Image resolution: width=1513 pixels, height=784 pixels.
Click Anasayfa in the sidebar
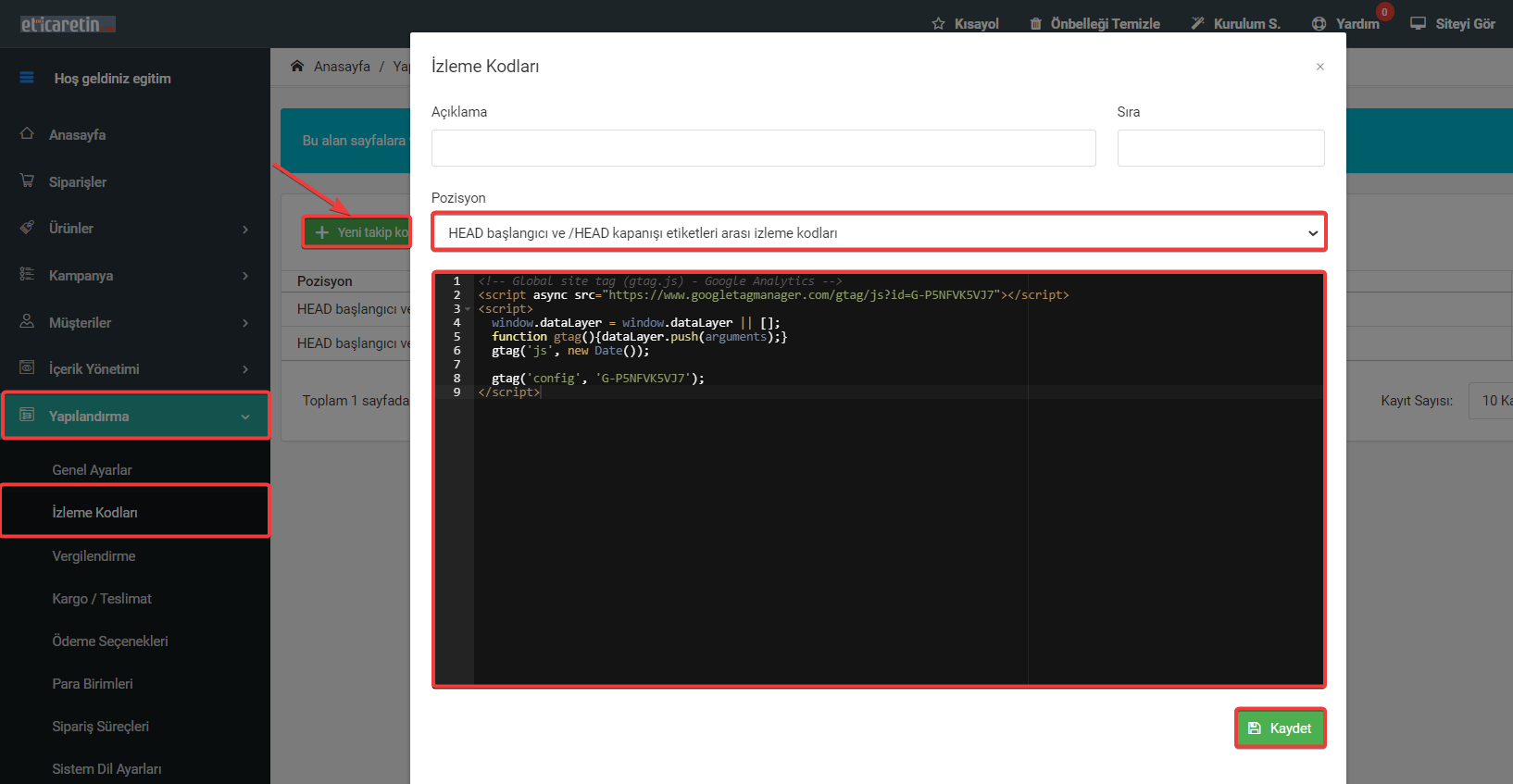coord(78,135)
